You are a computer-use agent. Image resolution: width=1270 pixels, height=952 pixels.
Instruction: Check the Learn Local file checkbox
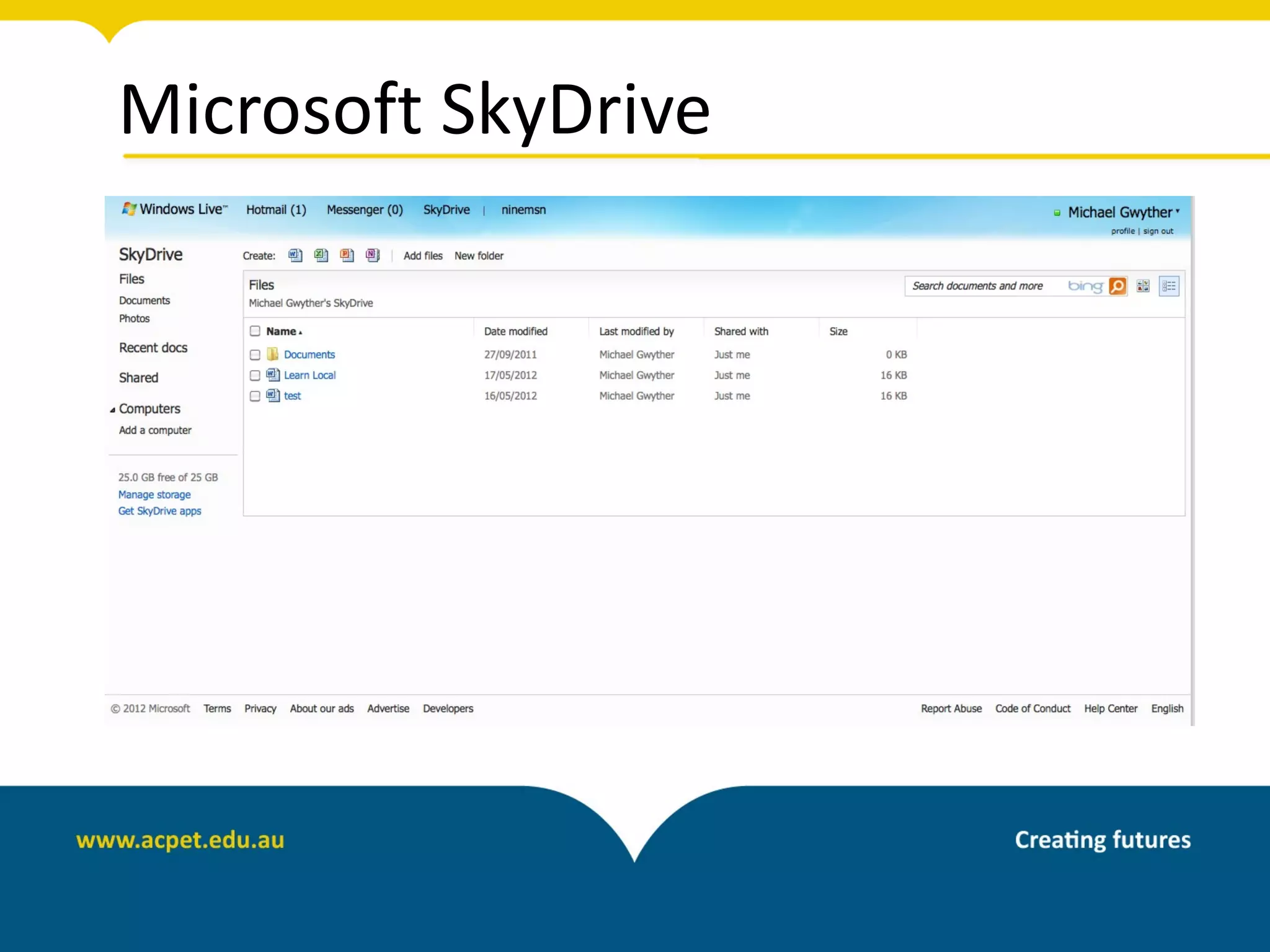(255, 376)
